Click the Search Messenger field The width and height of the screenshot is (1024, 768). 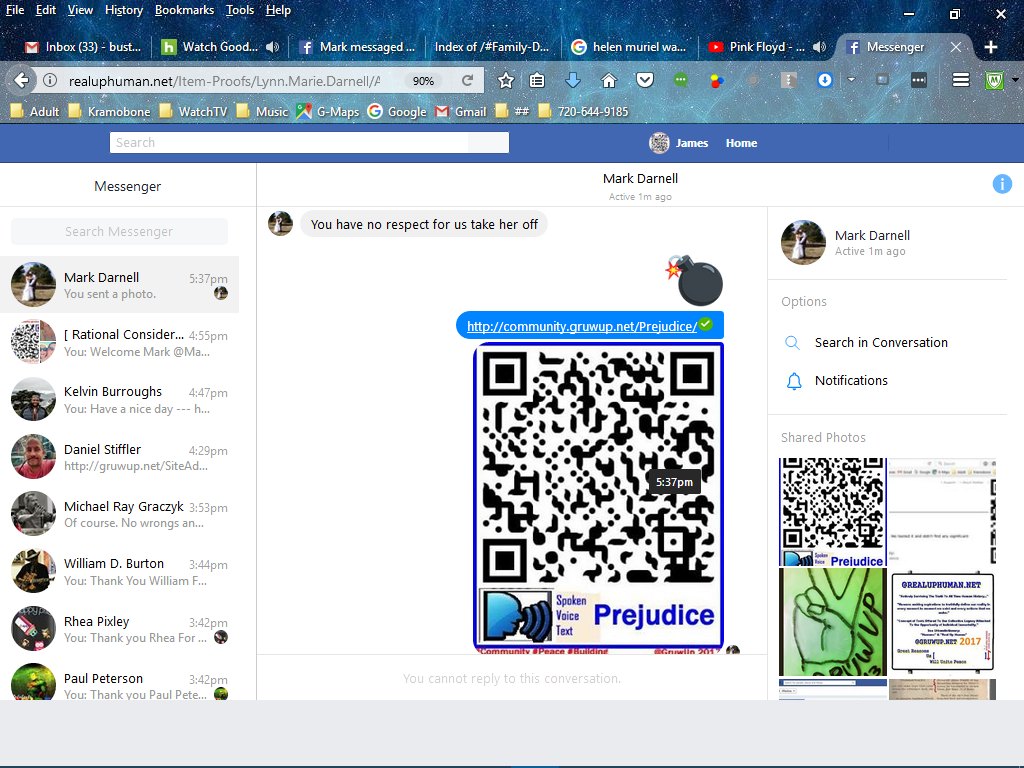pyautogui.click(x=120, y=231)
